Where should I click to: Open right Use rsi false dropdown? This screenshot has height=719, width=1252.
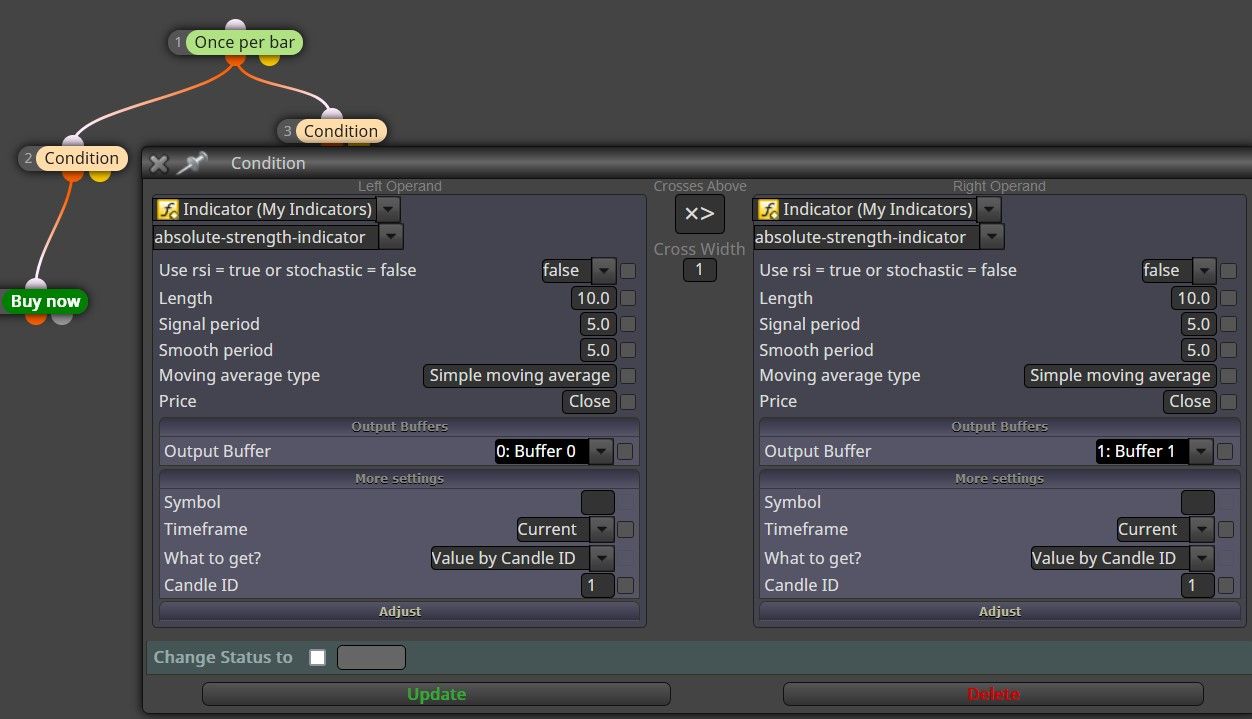coord(1204,270)
